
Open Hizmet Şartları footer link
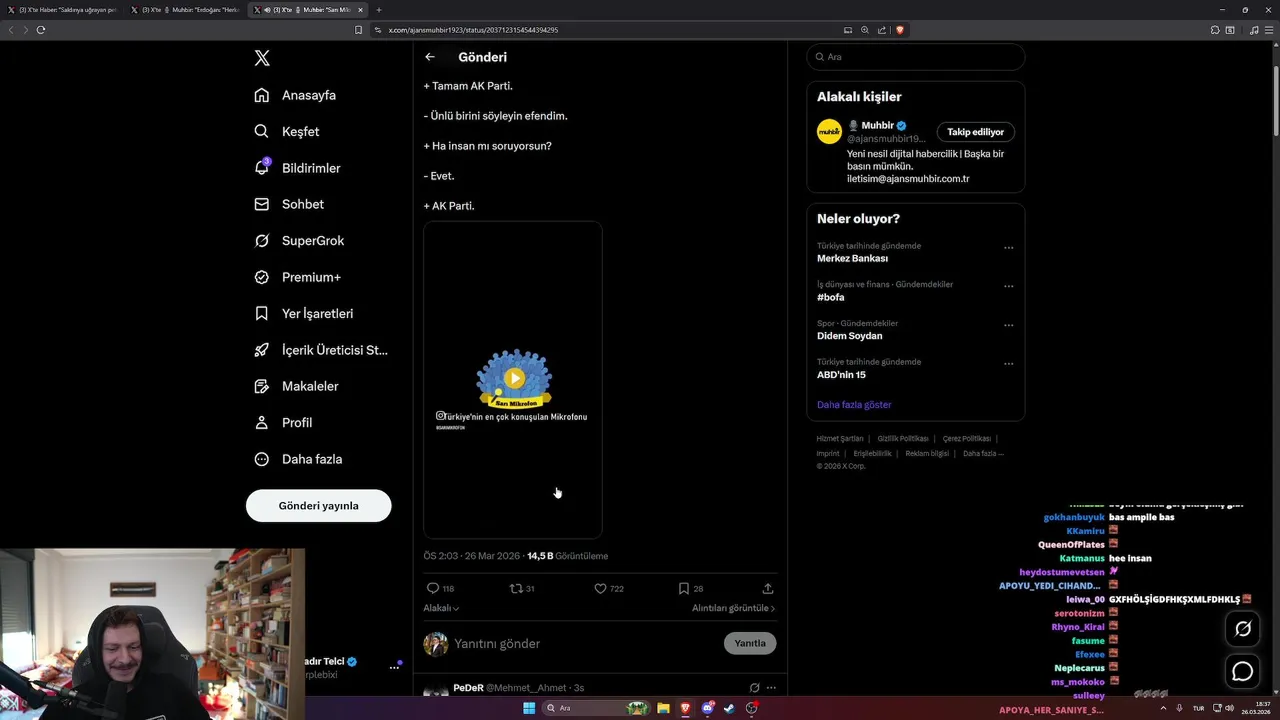click(x=839, y=439)
